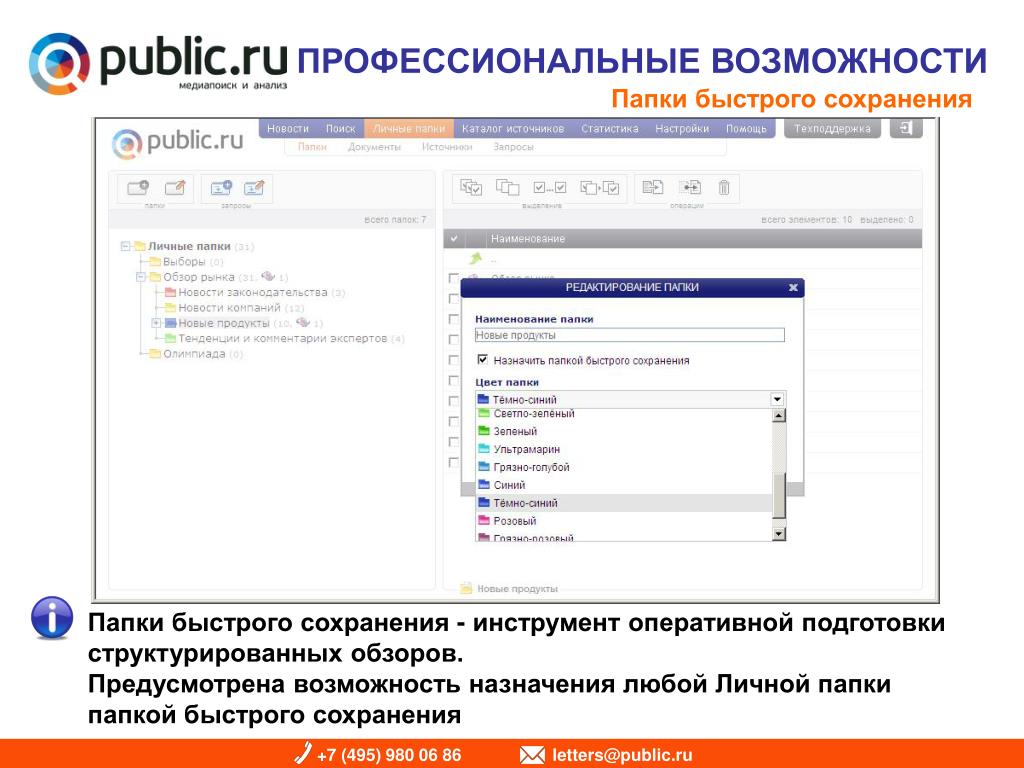
Task: Uncheck Назначить папкой быстрого сохранения
Action: (483, 360)
